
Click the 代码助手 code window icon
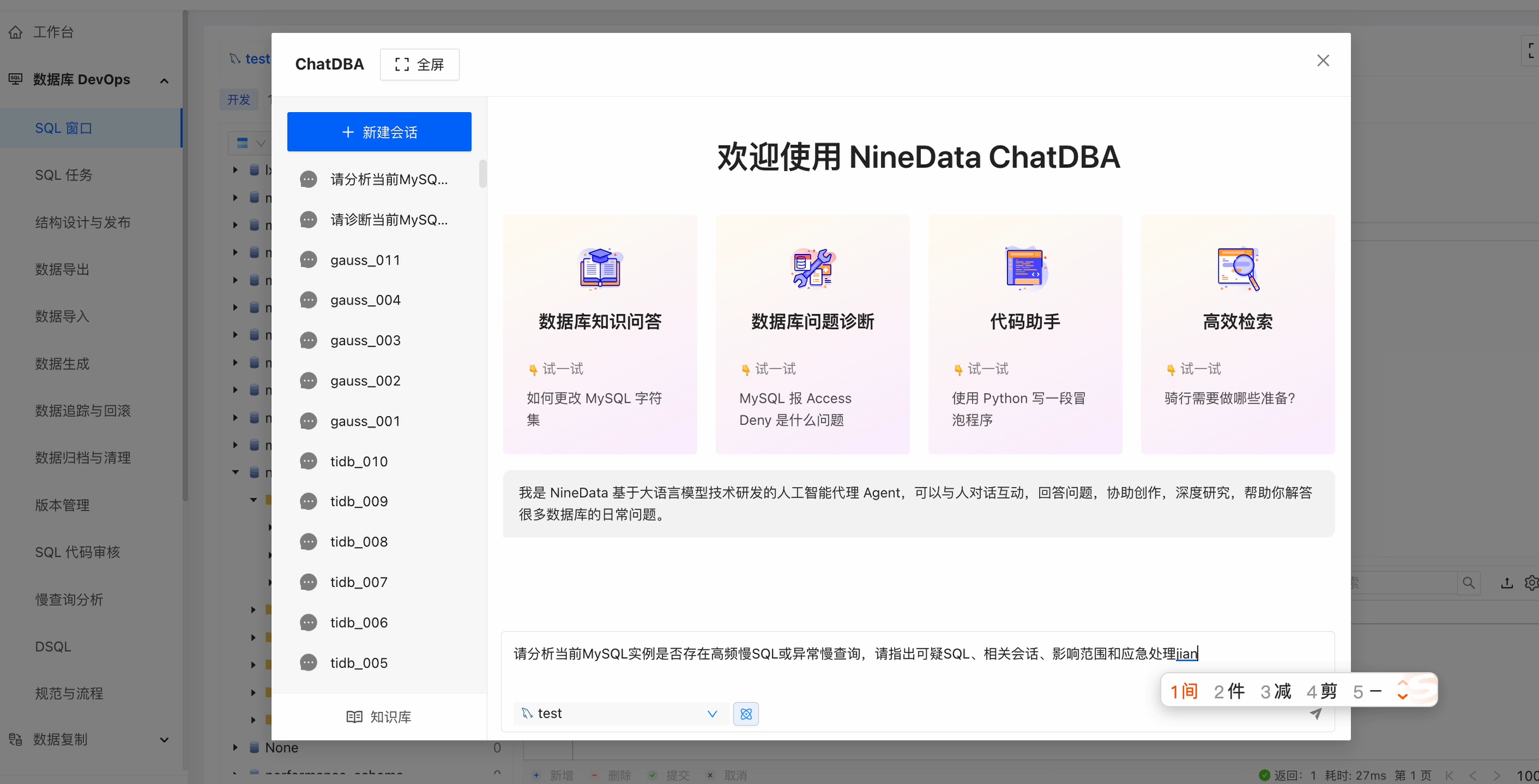point(1025,269)
